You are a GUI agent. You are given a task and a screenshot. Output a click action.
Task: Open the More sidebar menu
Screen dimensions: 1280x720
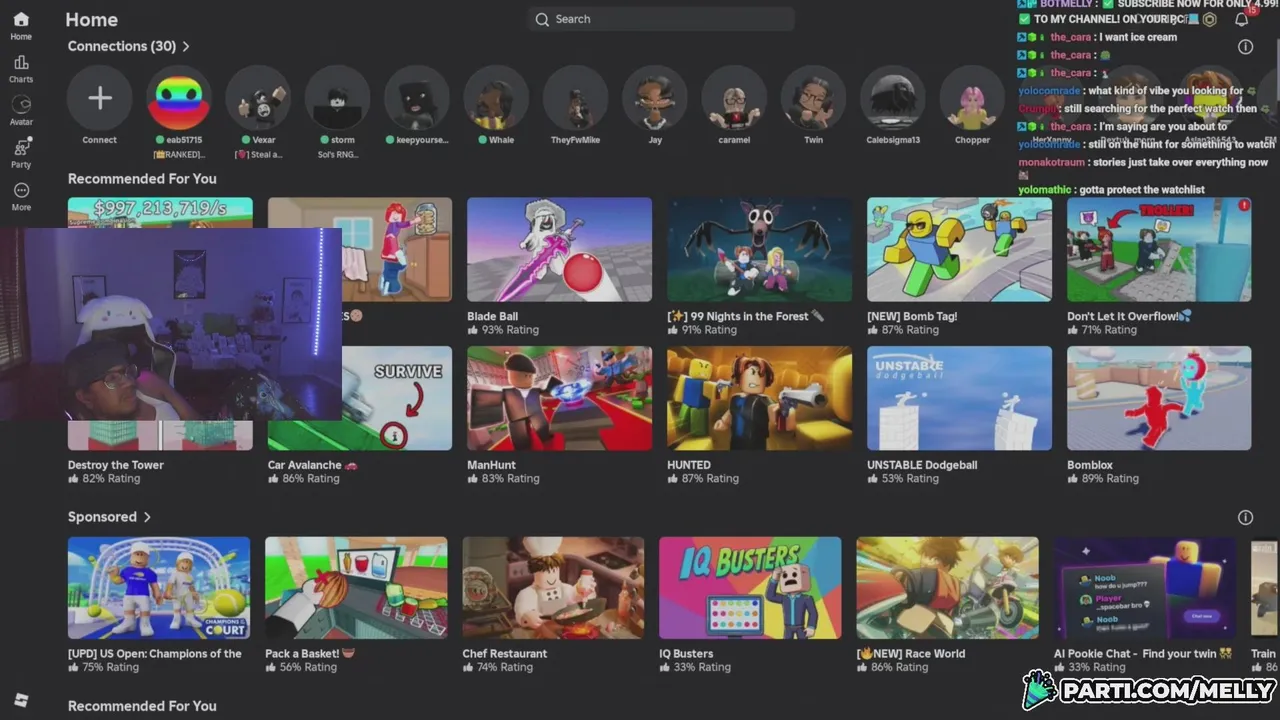click(21, 196)
